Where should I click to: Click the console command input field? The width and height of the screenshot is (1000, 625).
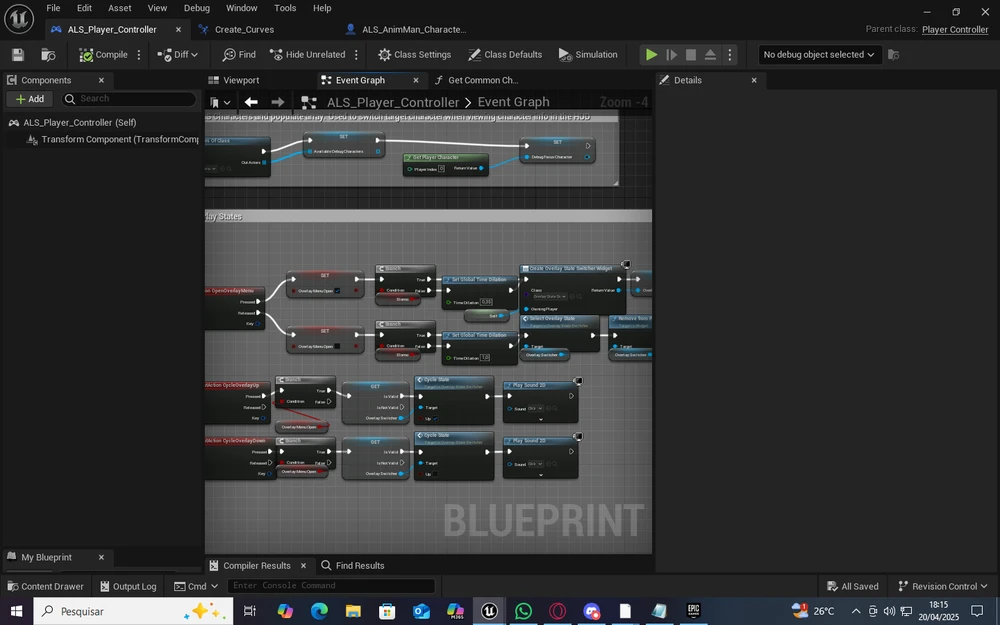pos(331,586)
